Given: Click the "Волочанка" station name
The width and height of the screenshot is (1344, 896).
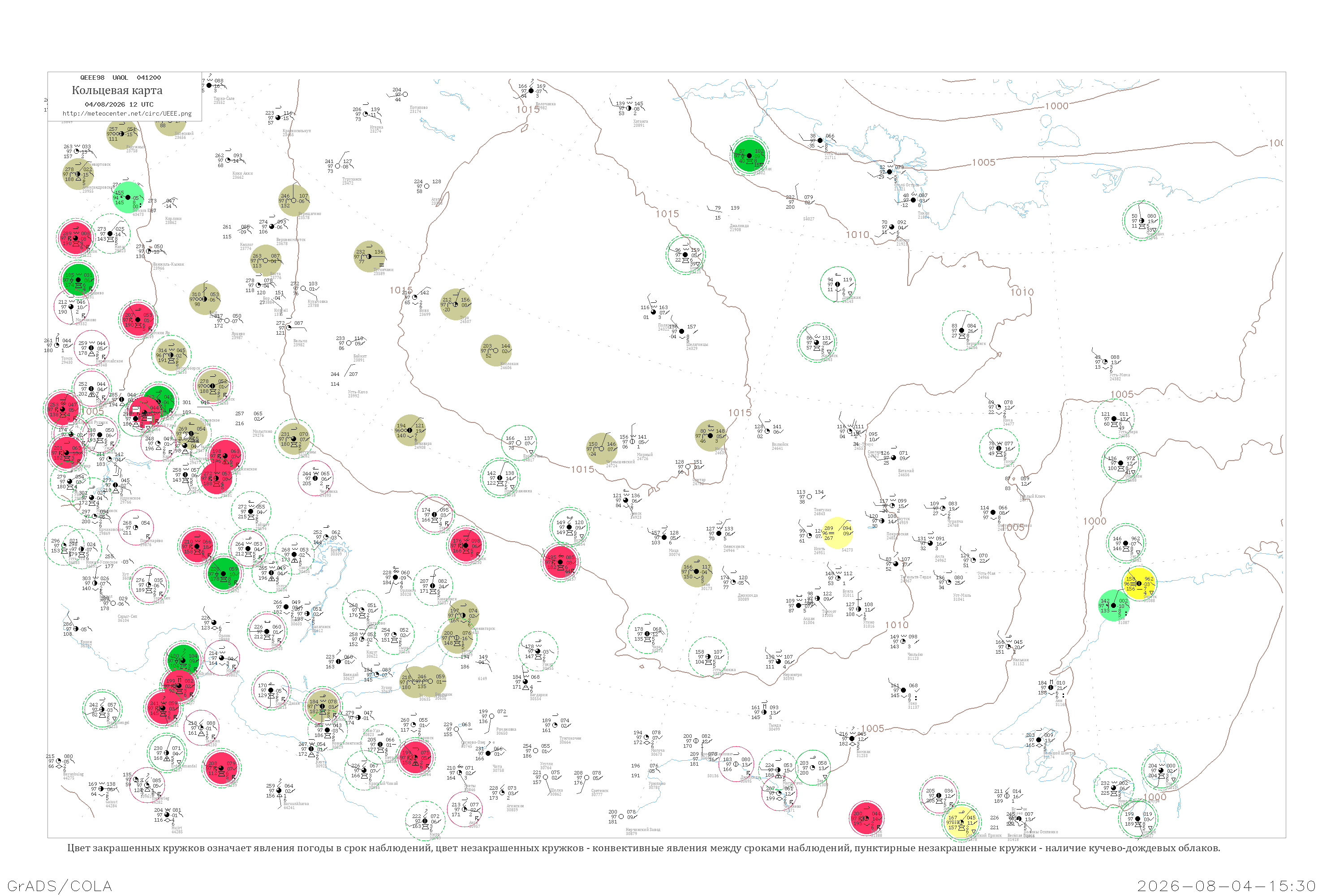Looking at the screenshot, I should 546,104.
